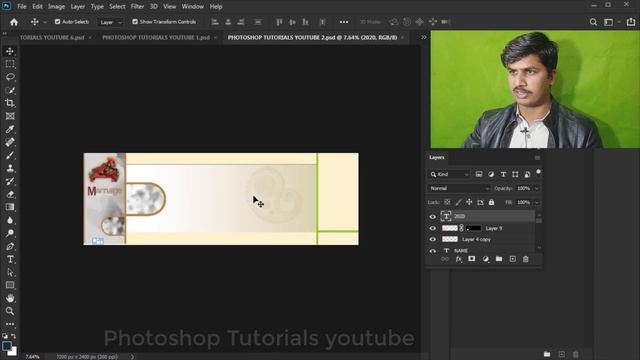This screenshot has width=640, height=360.
Task: Toggle Show Transform Controls checkbox
Action: pos(135,22)
